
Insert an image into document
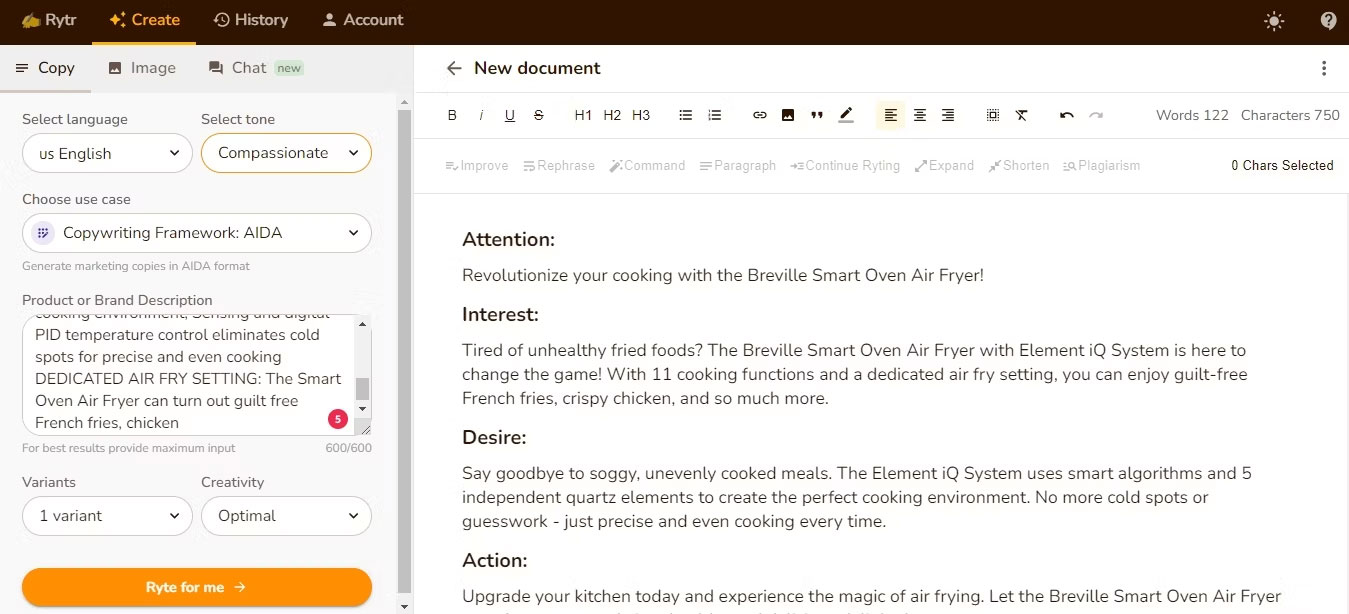coord(788,115)
